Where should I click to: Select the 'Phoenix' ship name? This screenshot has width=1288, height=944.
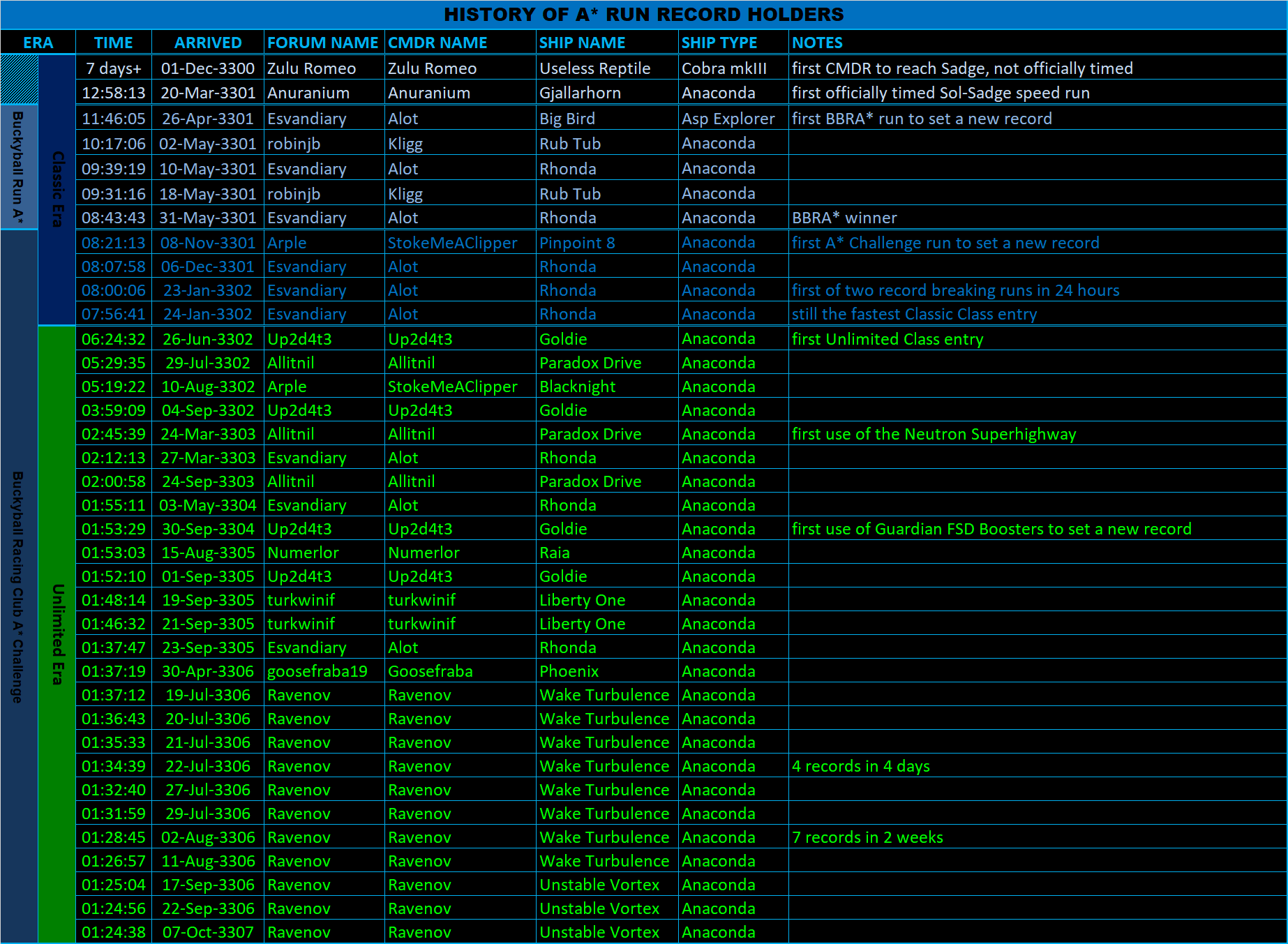click(x=569, y=671)
